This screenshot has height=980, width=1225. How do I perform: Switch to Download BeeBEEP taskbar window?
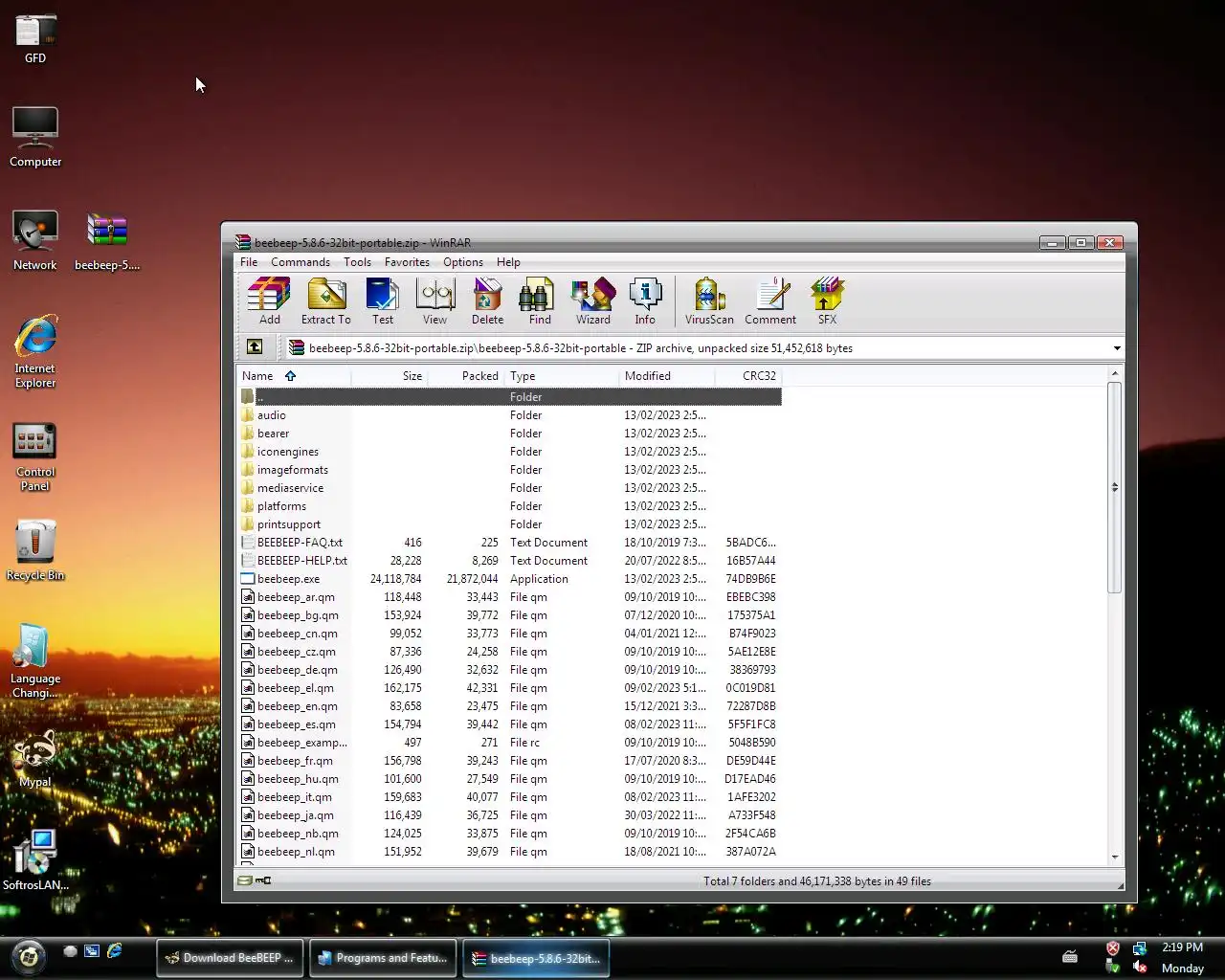(x=230, y=957)
